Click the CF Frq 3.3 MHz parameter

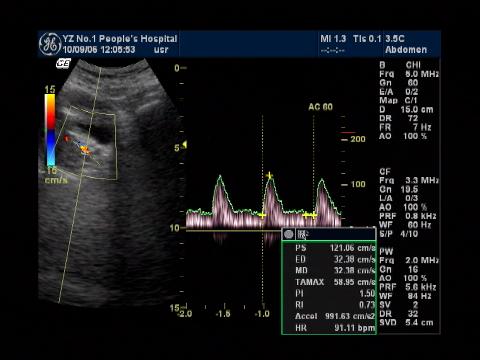pyautogui.click(x=409, y=180)
